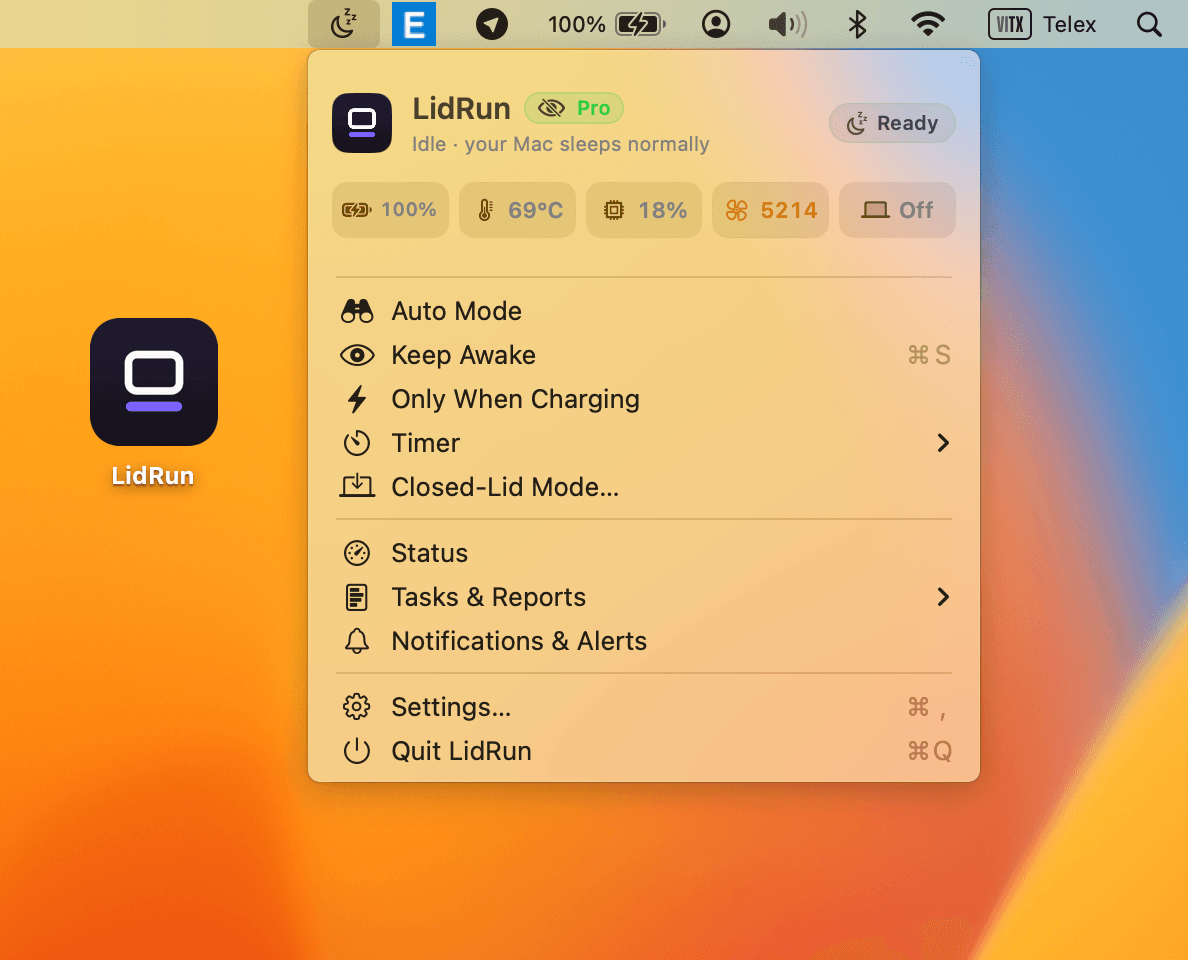Expand the Timer chevron arrow
The image size is (1188, 960).
[943, 443]
